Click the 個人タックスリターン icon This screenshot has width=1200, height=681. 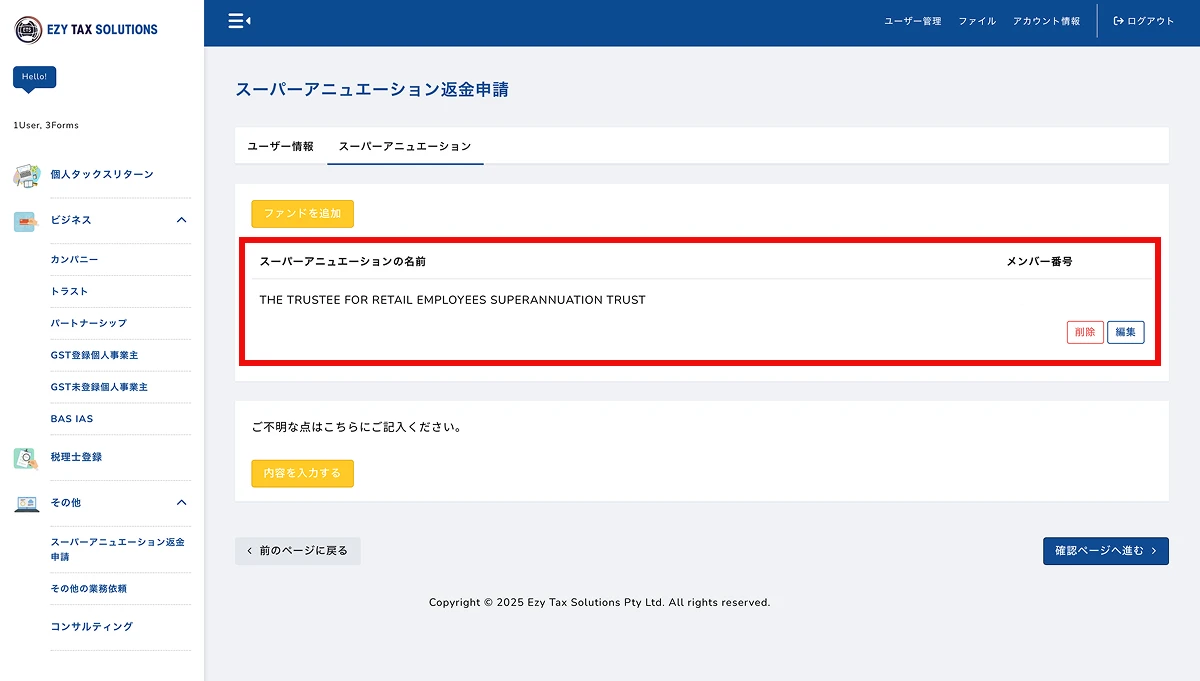pos(27,175)
